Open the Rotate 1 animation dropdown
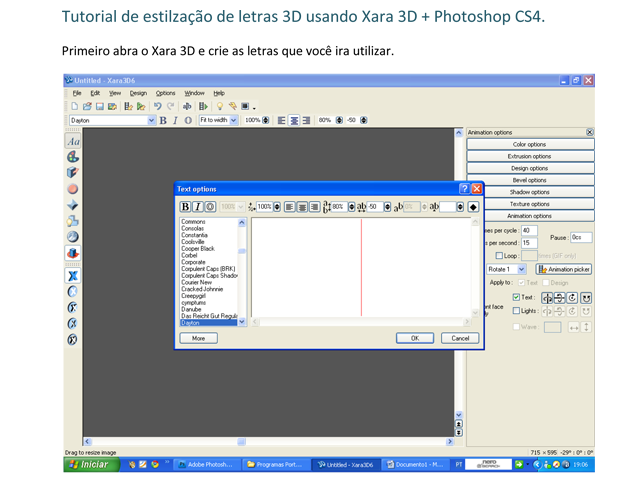The width and height of the screenshot is (640, 480). click(521, 269)
